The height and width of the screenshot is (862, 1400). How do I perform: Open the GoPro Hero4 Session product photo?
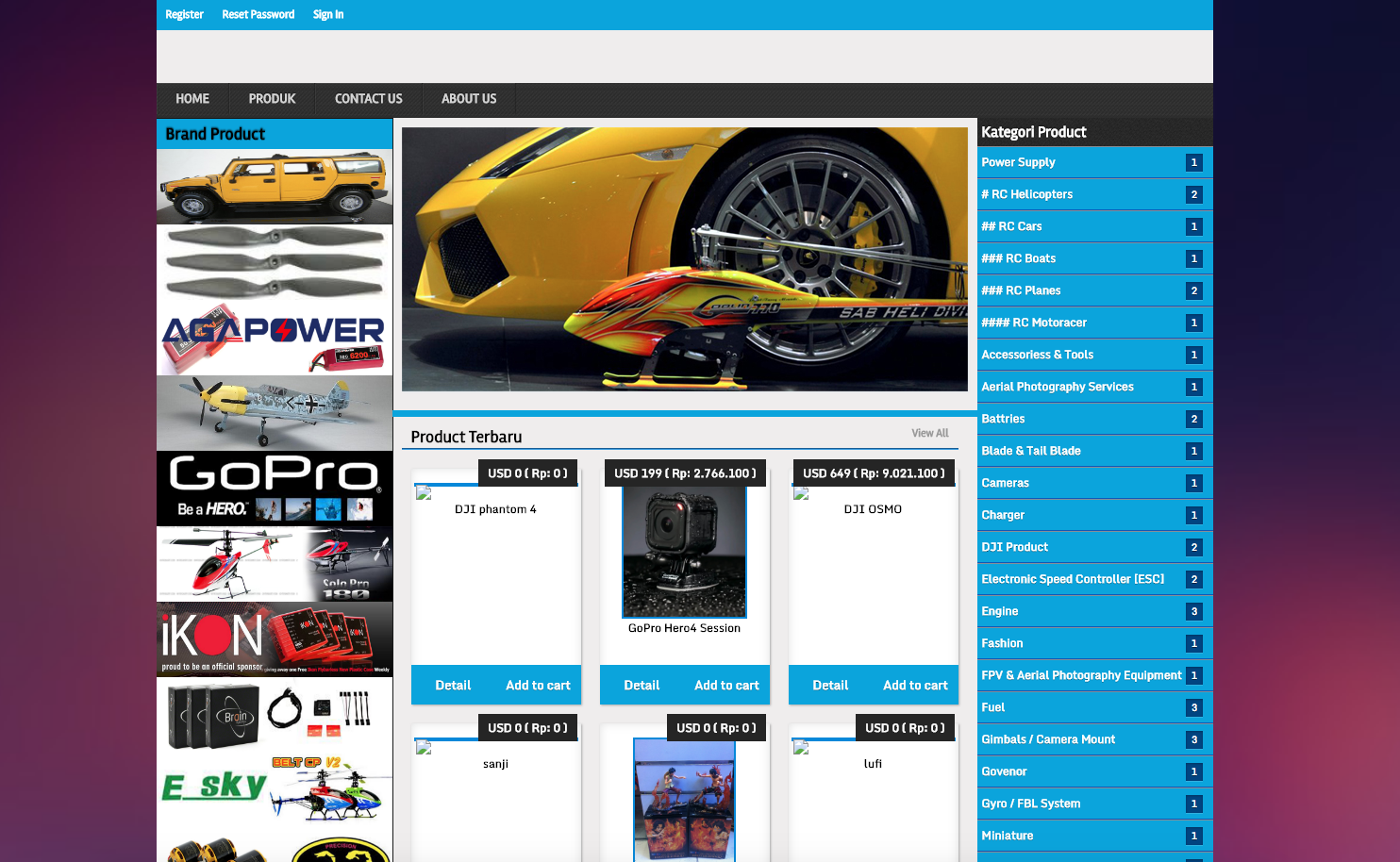click(684, 552)
